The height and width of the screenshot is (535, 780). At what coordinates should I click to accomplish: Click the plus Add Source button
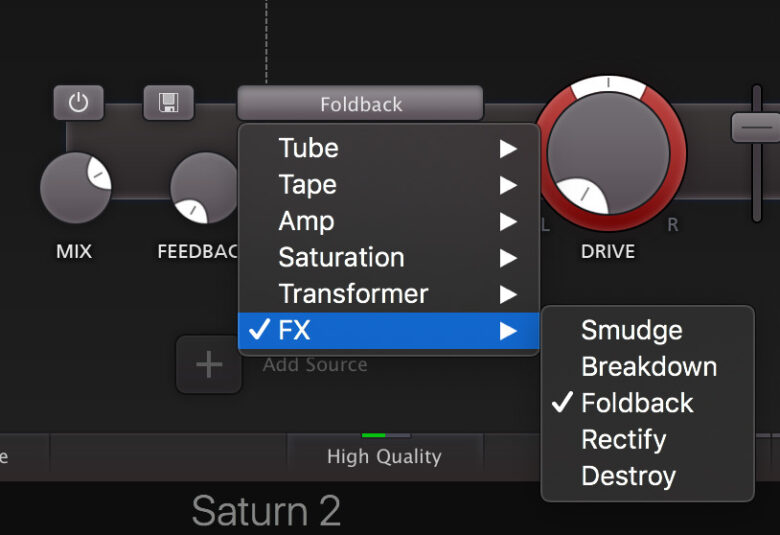[209, 365]
